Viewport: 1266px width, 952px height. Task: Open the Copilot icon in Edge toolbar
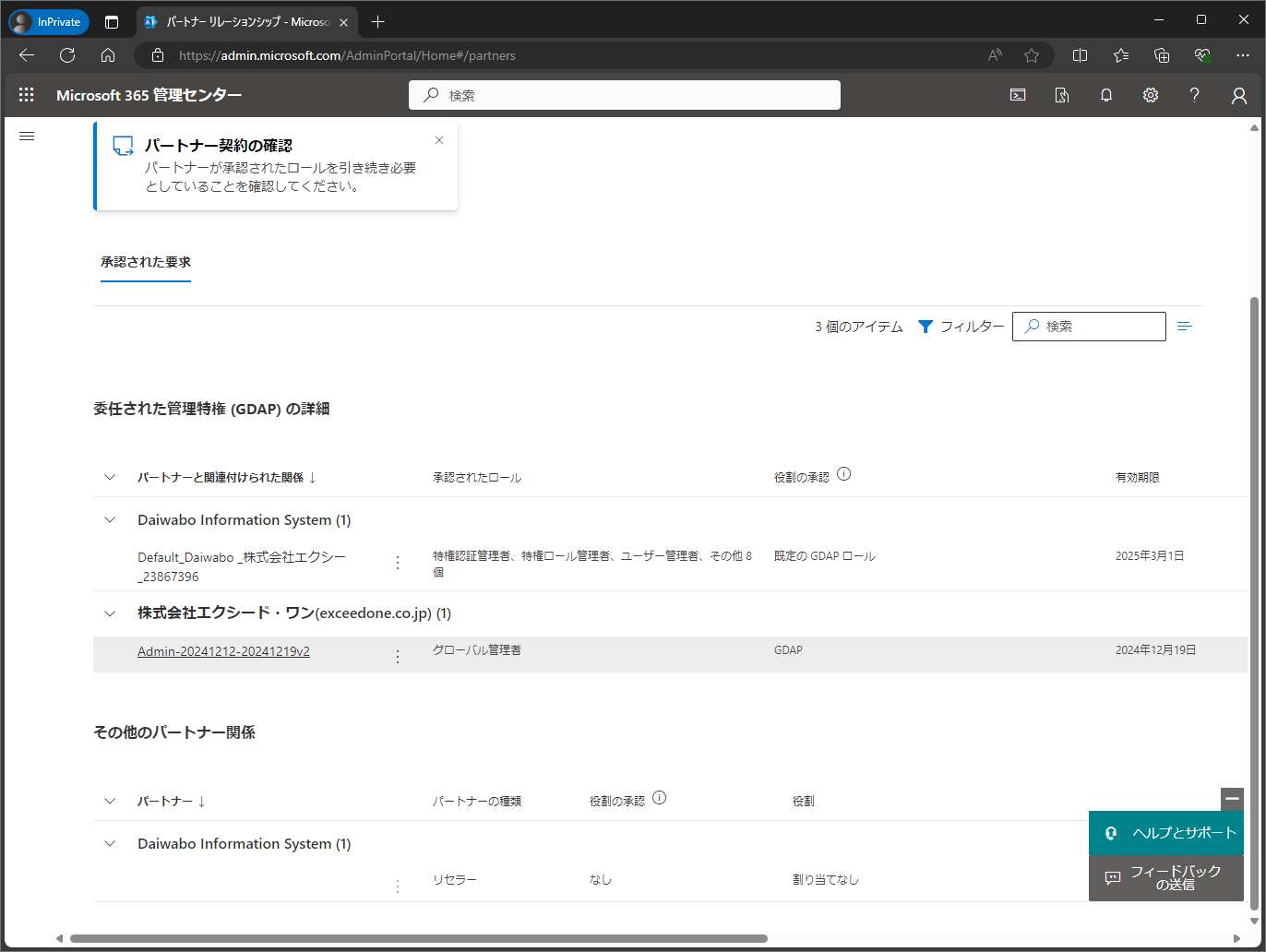click(1202, 55)
